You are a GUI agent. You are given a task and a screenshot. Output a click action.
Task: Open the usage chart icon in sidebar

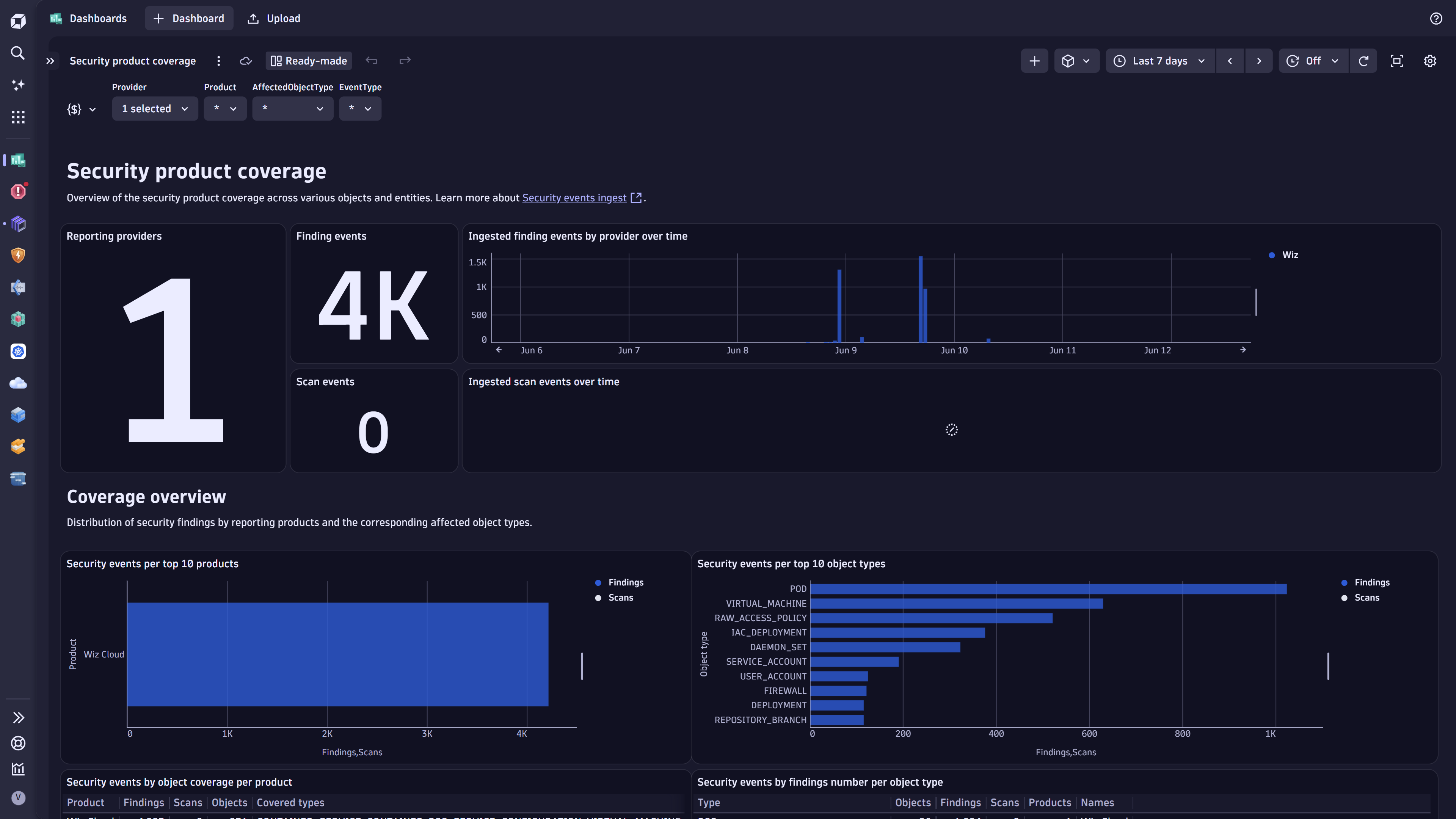tap(18, 769)
